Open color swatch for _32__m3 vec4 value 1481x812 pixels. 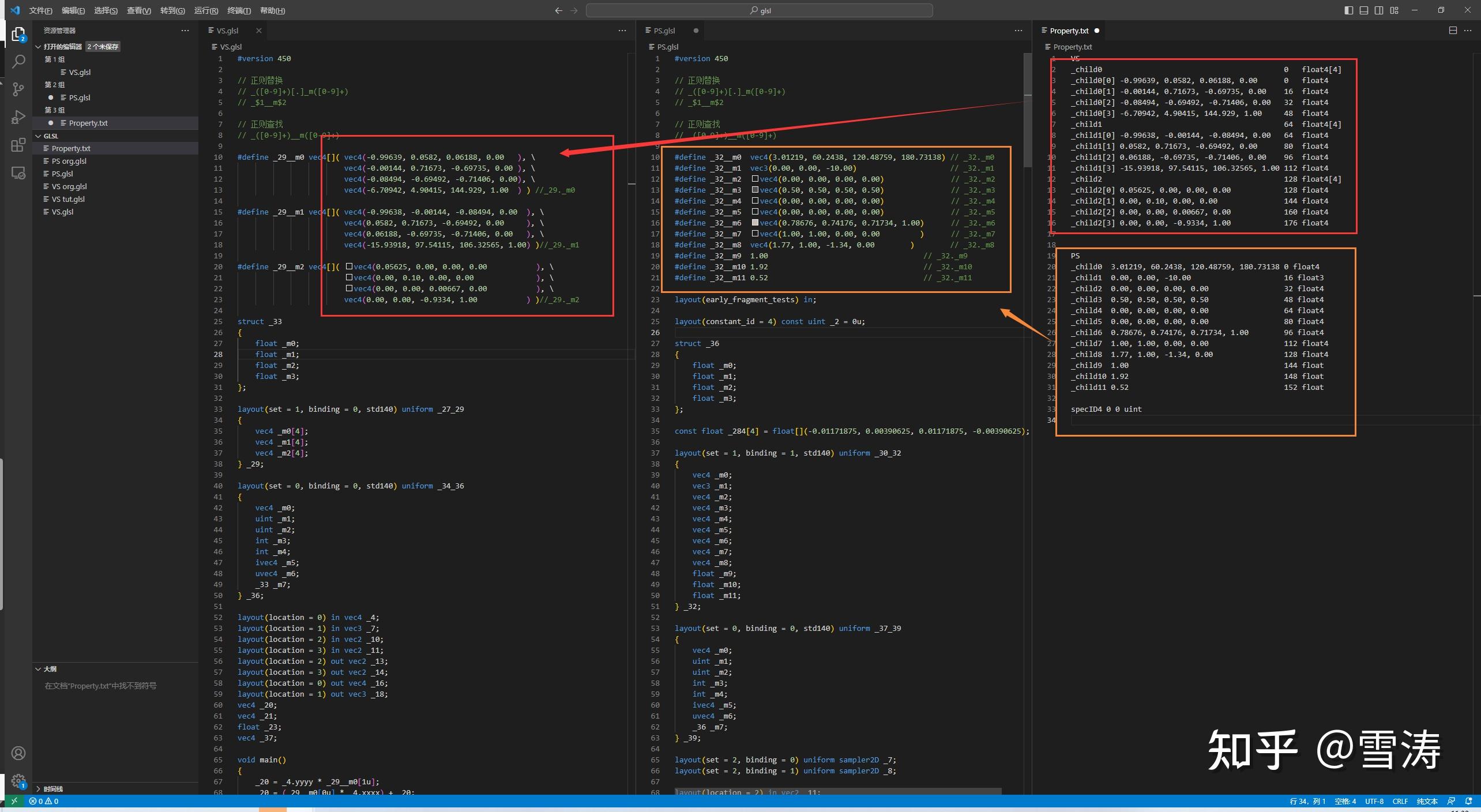(755, 190)
